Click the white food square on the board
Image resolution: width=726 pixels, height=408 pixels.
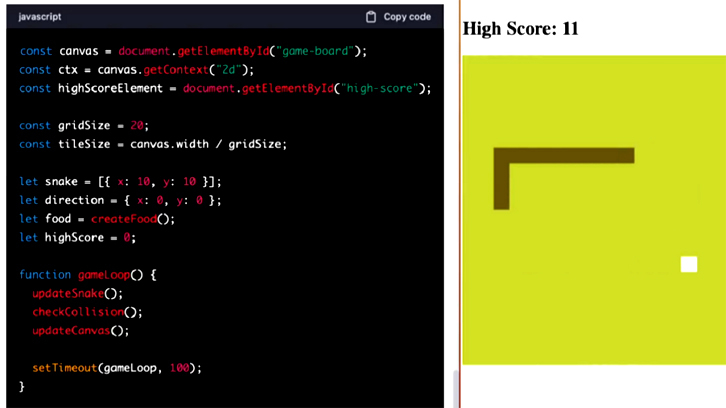[689, 264]
